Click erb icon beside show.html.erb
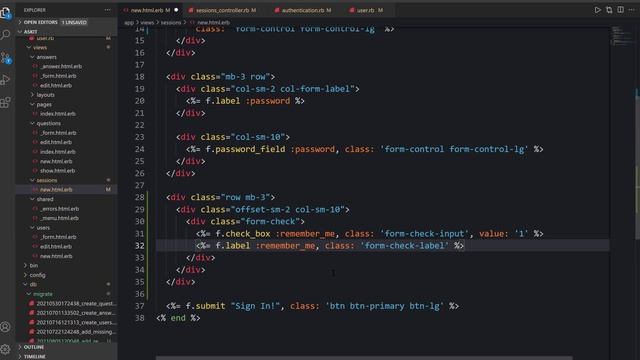 [35, 171]
